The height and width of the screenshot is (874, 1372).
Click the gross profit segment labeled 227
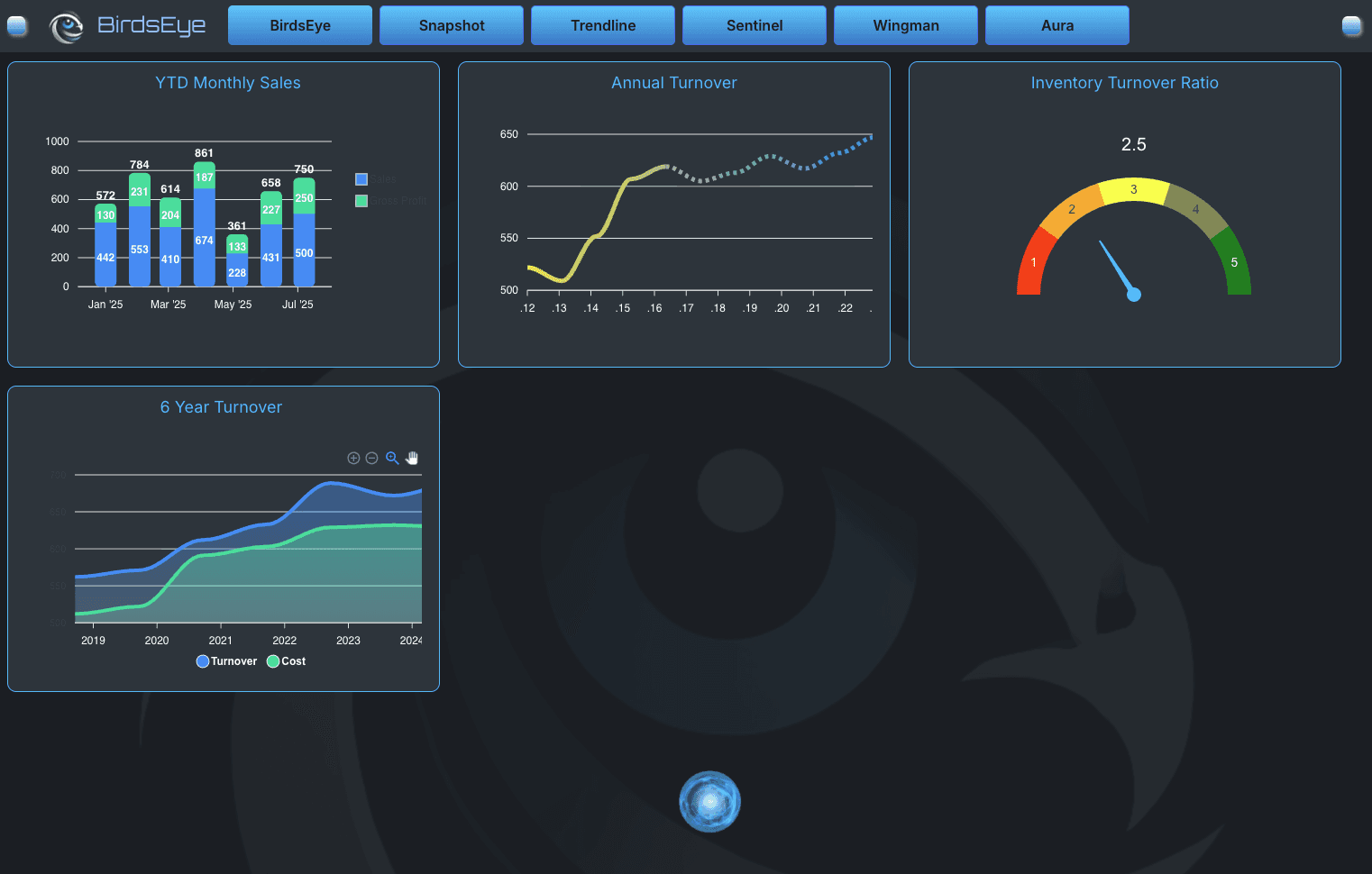271,208
